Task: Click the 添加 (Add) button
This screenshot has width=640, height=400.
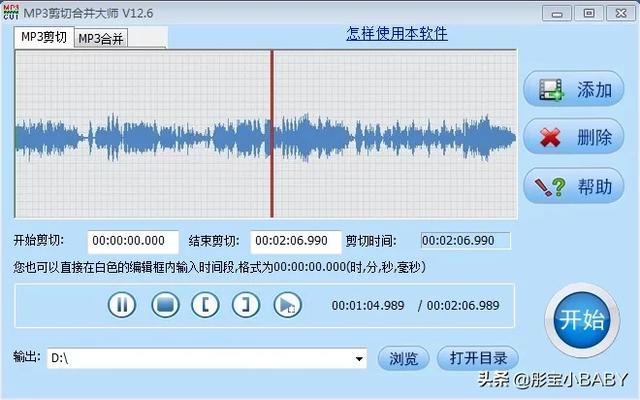Action: click(573, 89)
